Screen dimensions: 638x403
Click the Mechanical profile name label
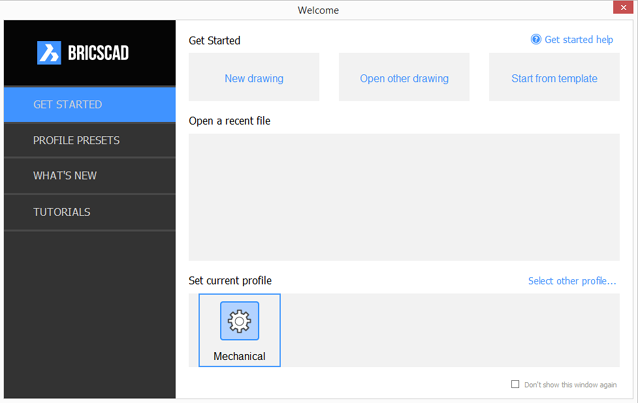239,356
